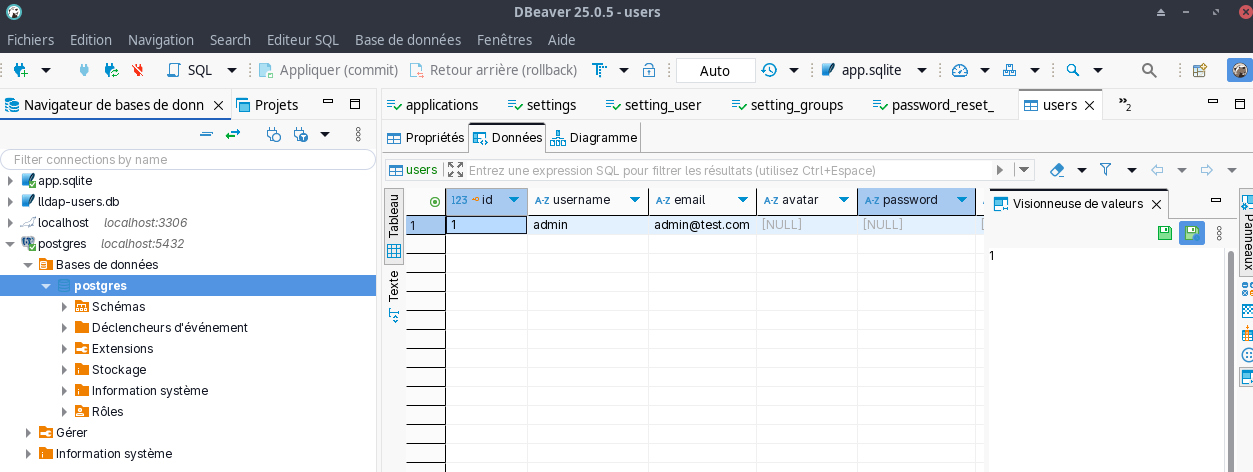Toggle the transaction lock icon
Screen dimensions: 1253x472
click(x=649, y=70)
